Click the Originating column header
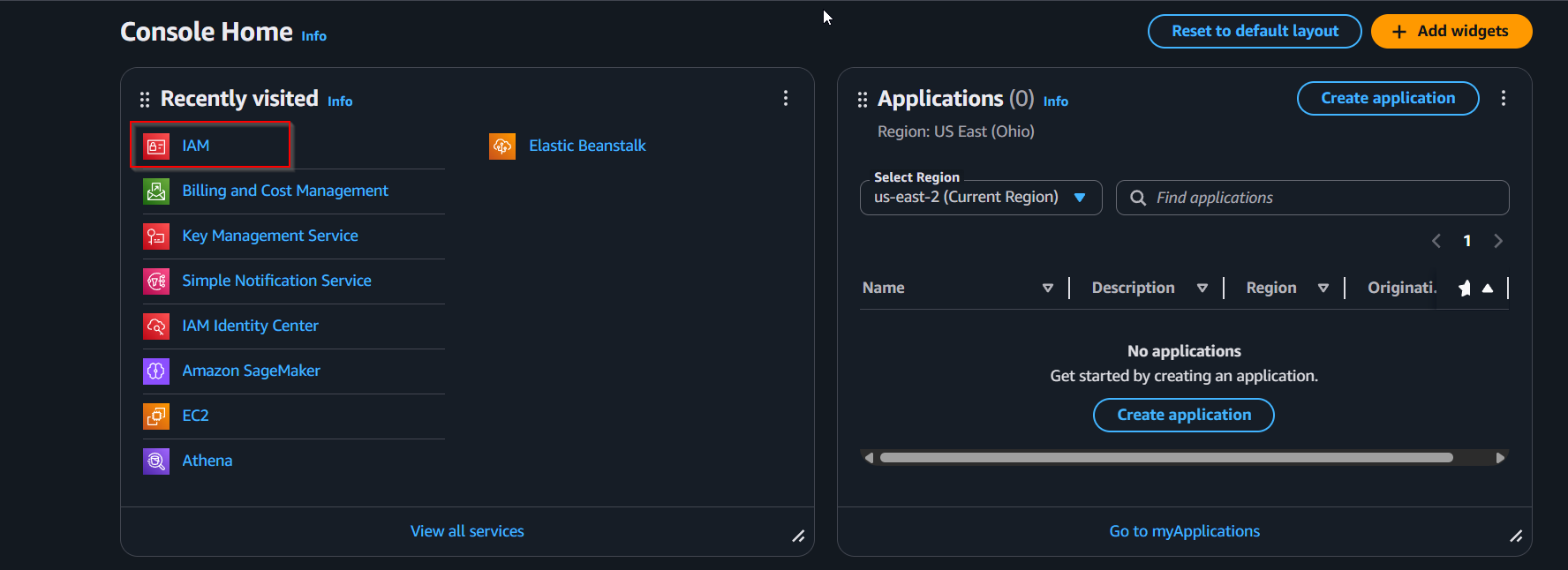1568x570 pixels. (x=1402, y=288)
